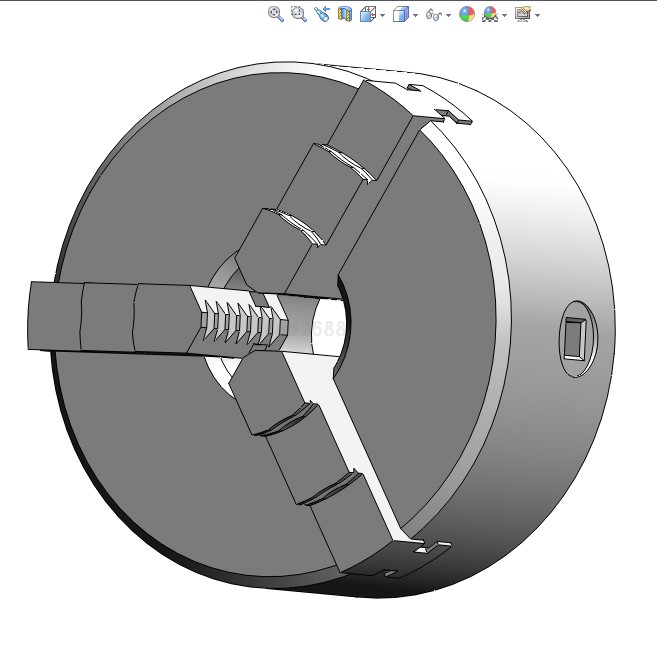The width and height of the screenshot is (657, 657).
Task: Click the Hide/Show Items glasses icon
Action: (433, 14)
